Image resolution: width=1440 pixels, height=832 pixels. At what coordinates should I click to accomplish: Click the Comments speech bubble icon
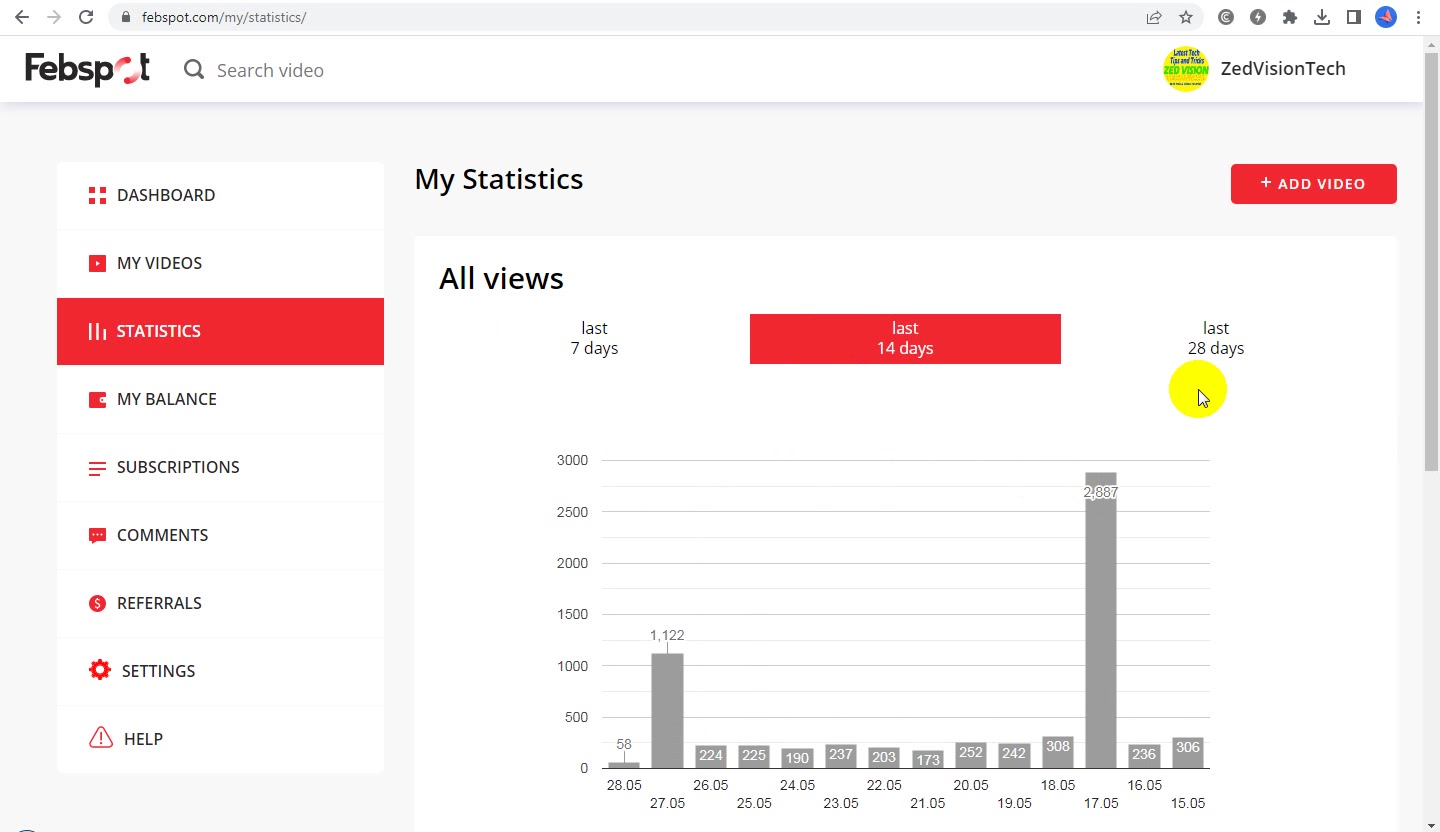(x=97, y=535)
